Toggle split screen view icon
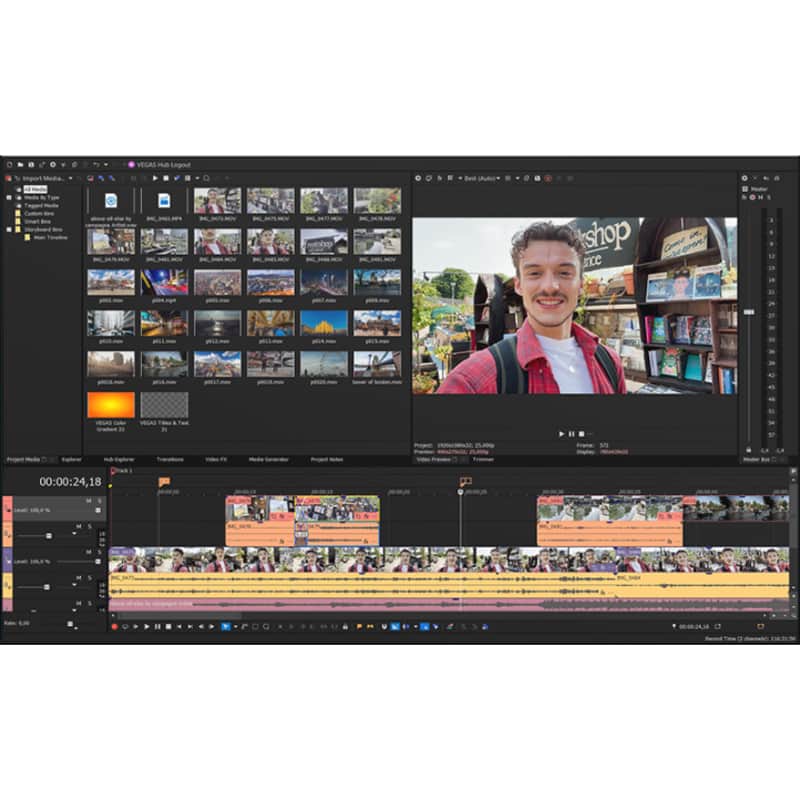The width and height of the screenshot is (800, 800). pyautogui.click(x=450, y=178)
